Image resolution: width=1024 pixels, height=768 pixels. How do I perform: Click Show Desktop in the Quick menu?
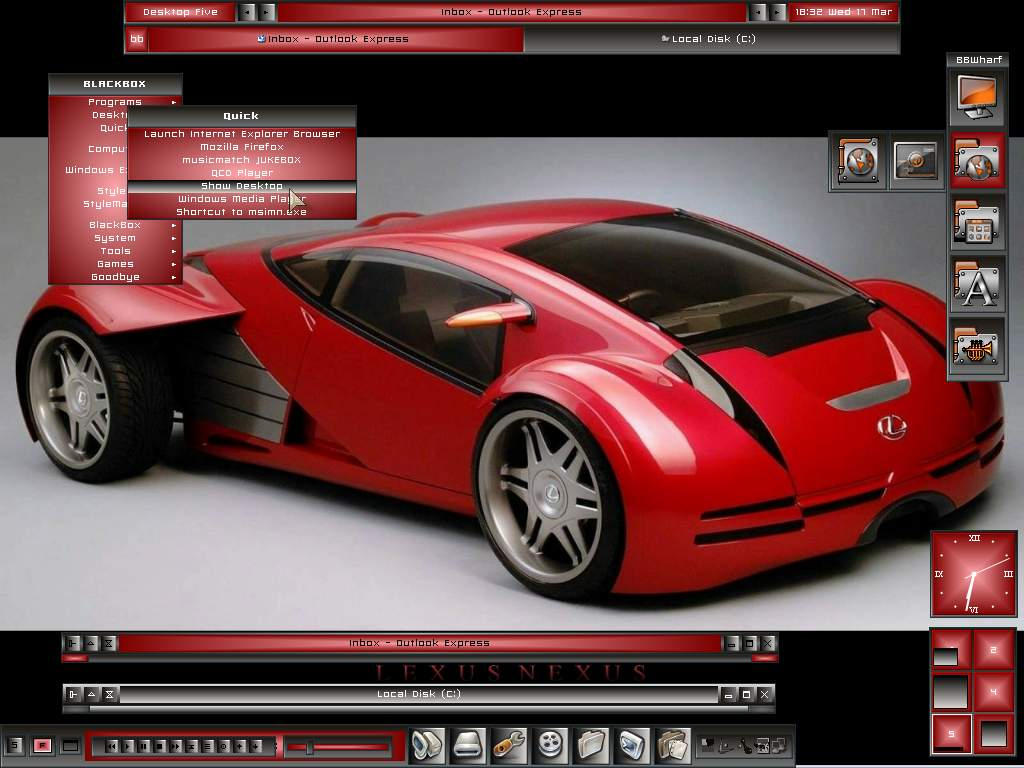[241, 185]
